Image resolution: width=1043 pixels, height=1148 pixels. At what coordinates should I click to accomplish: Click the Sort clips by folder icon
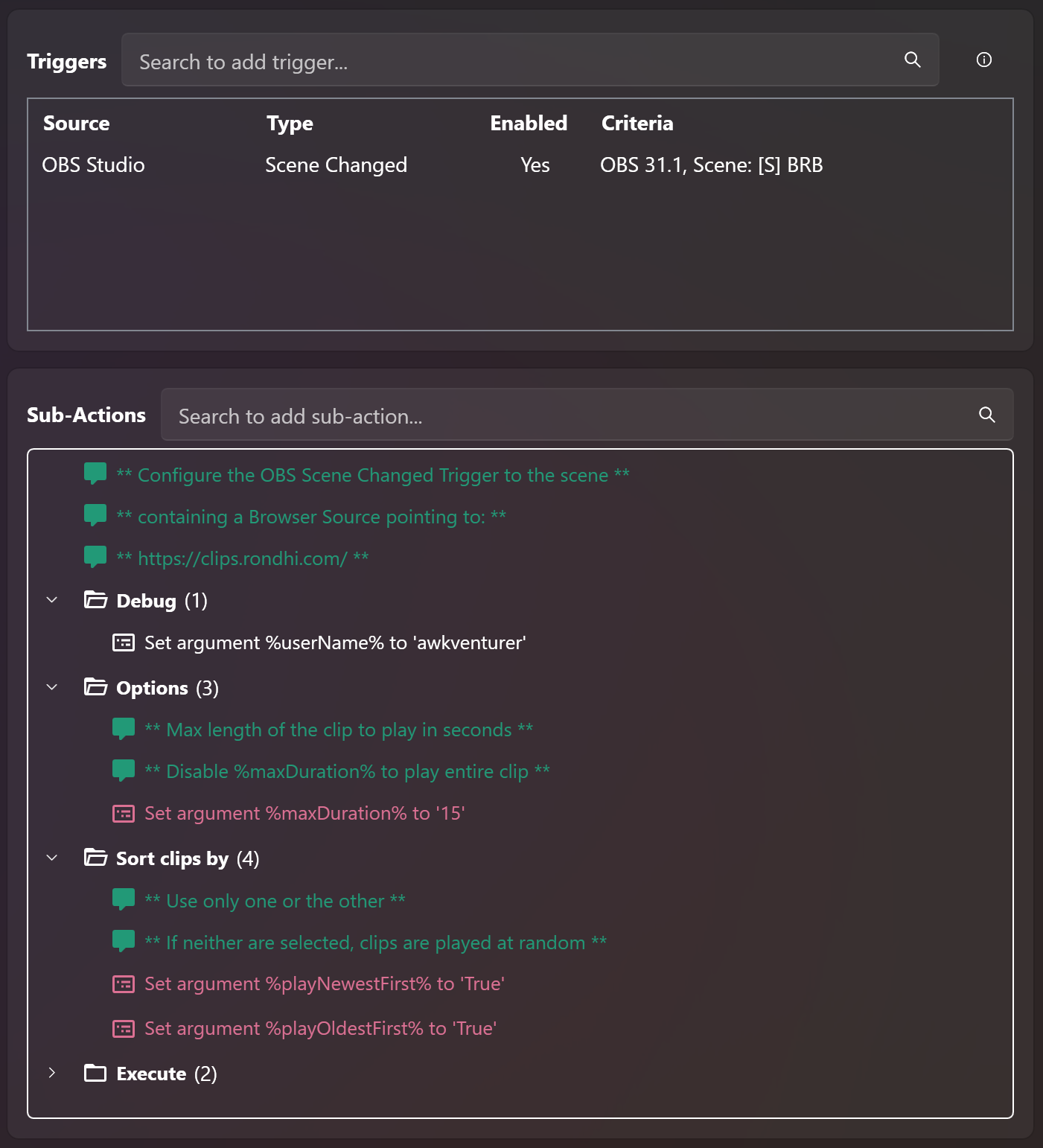(x=95, y=858)
